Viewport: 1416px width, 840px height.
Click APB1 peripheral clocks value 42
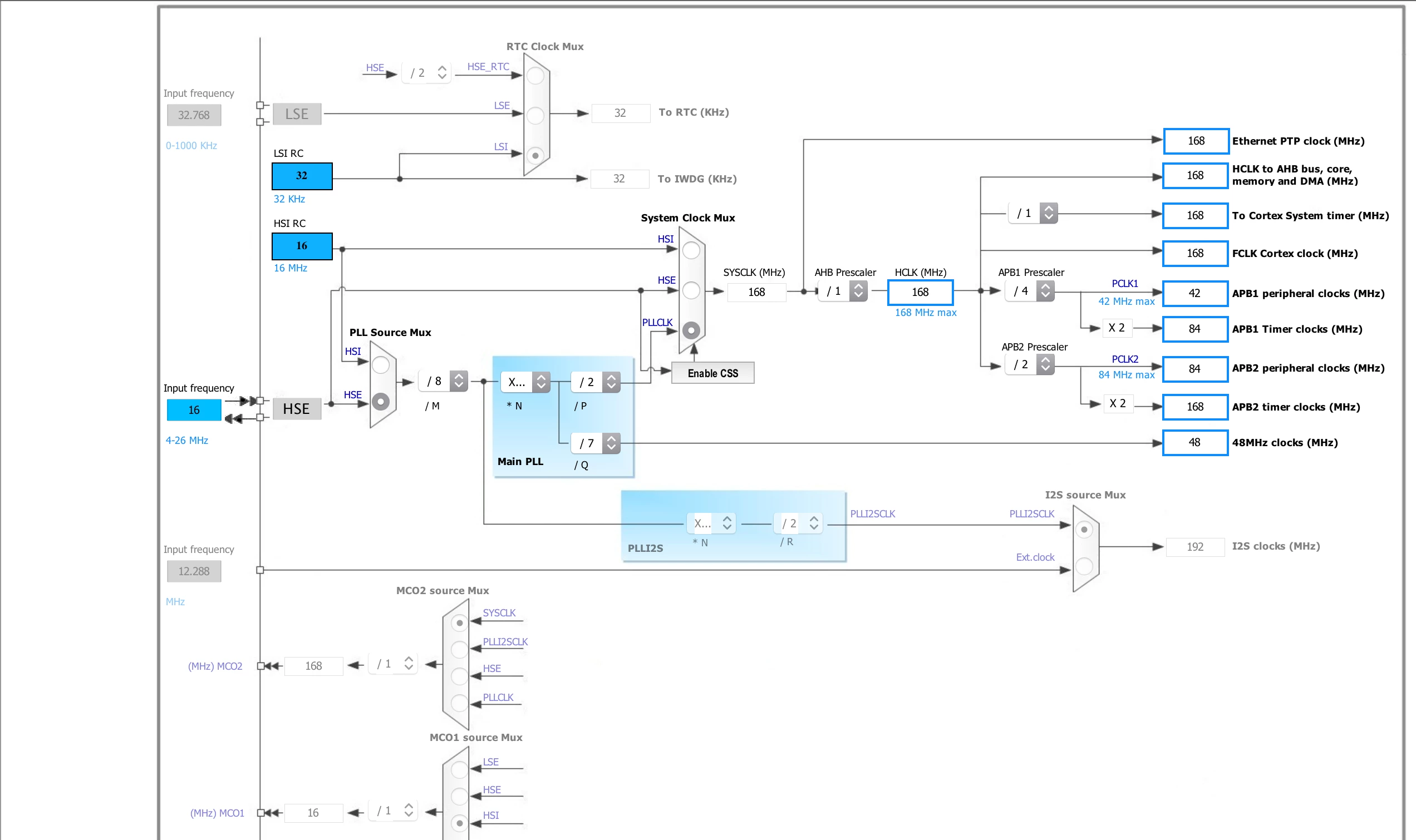pos(1196,293)
